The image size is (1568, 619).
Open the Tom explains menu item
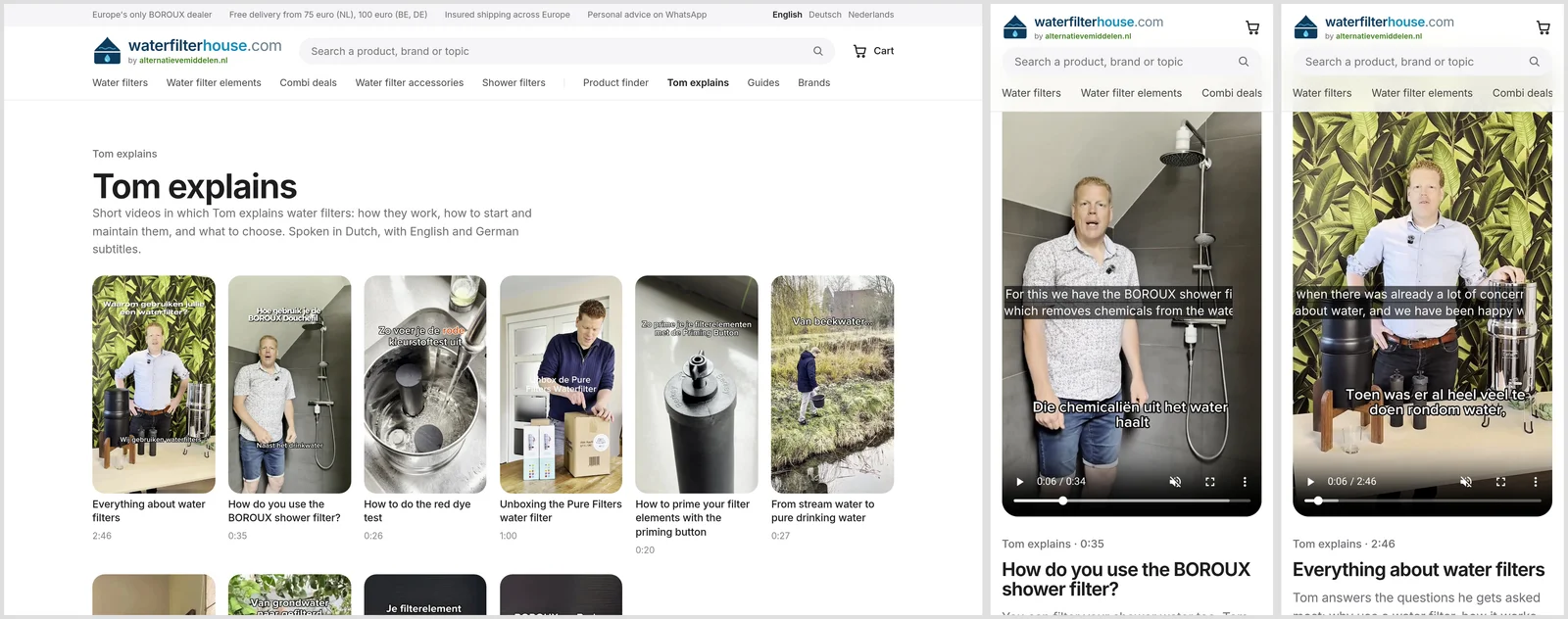click(x=698, y=83)
